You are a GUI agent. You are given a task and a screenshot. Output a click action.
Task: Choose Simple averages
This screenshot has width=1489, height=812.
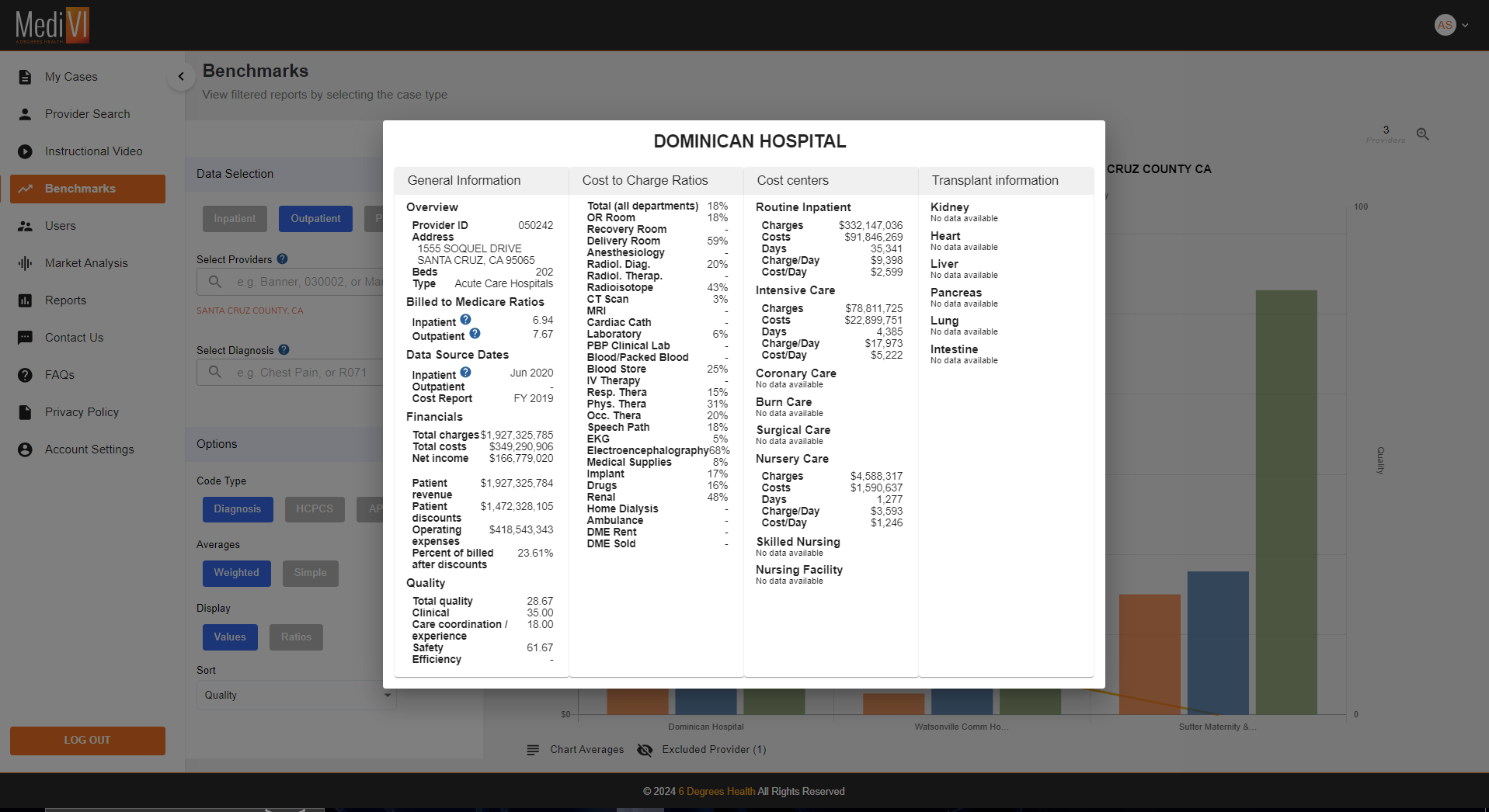click(311, 573)
